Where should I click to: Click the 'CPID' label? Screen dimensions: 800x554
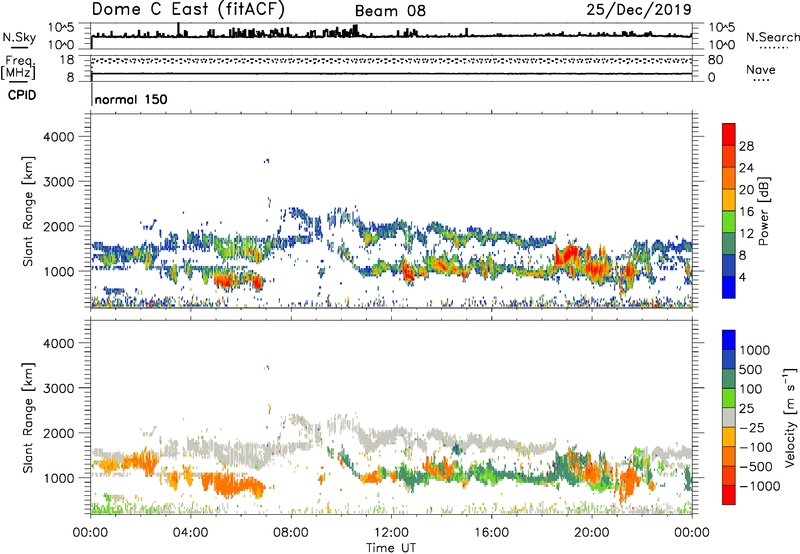click(x=22, y=95)
